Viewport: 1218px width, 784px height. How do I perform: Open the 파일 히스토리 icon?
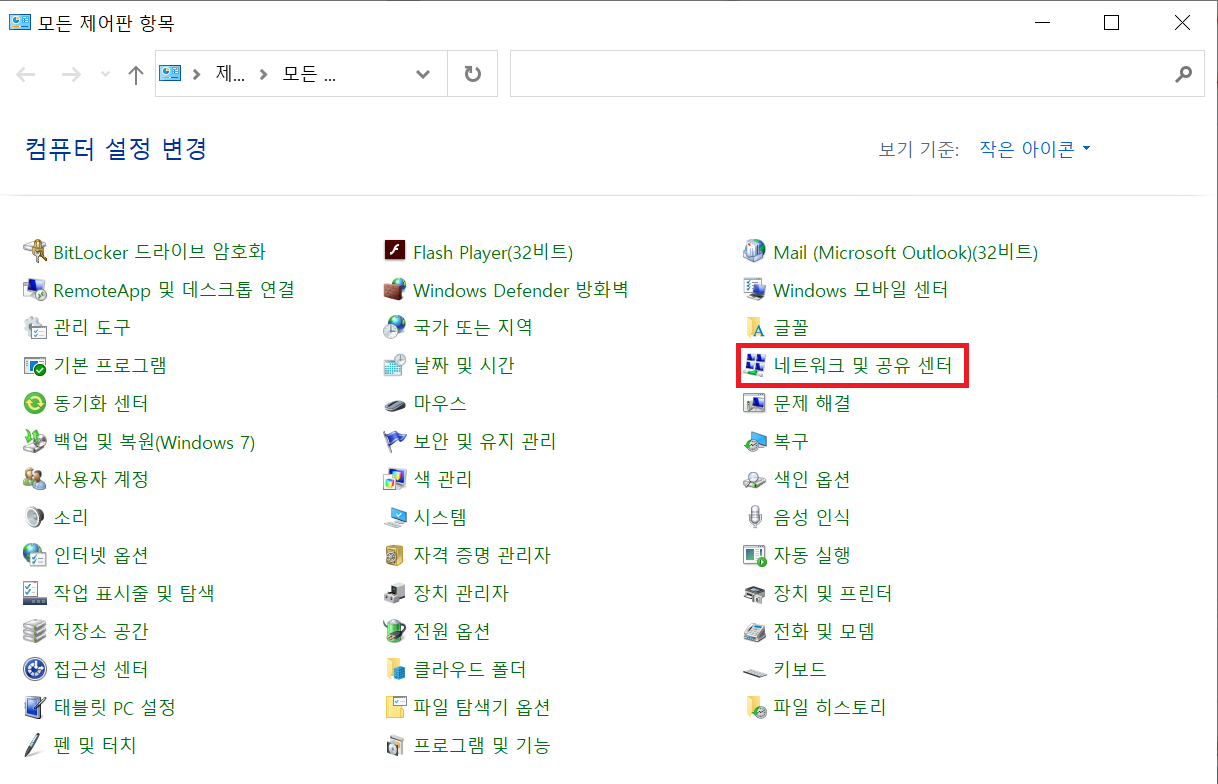pos(755,707)
